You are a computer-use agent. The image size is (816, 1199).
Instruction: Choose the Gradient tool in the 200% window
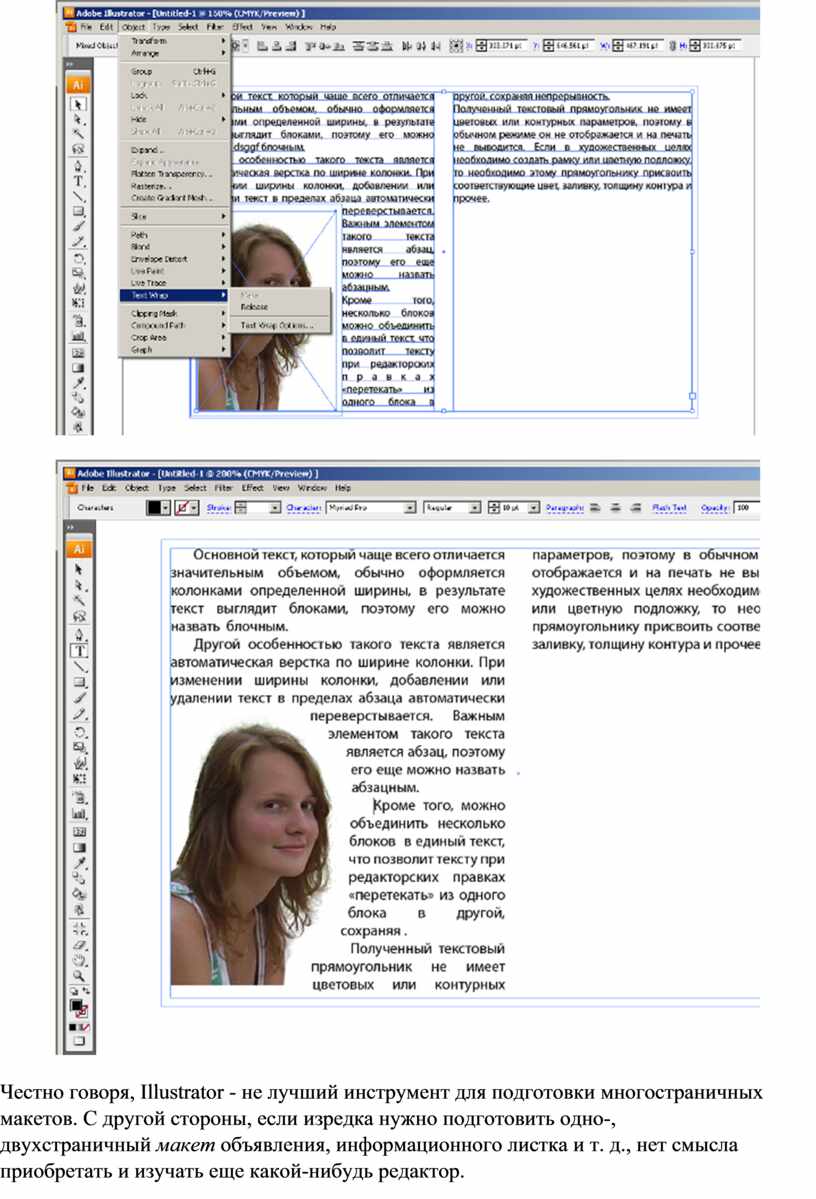tap(79, 847)
